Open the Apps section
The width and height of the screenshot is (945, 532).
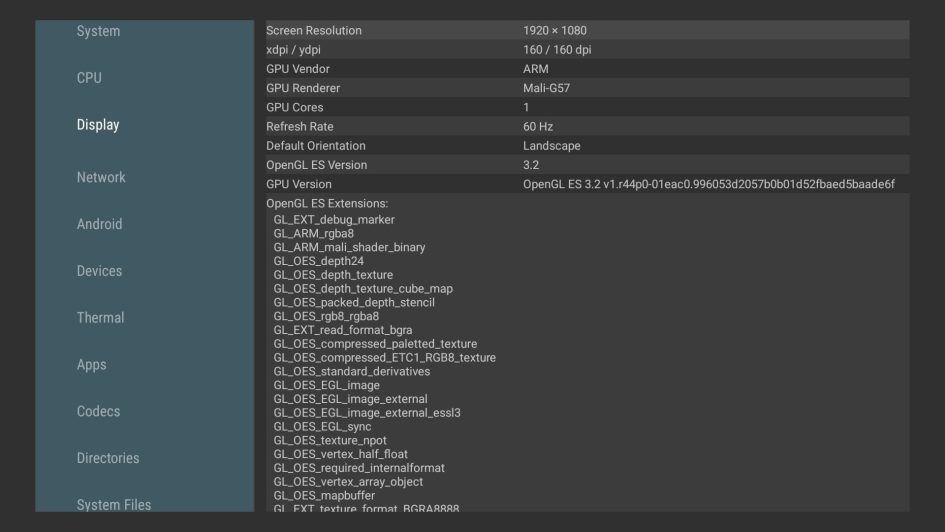pos(92,365)
